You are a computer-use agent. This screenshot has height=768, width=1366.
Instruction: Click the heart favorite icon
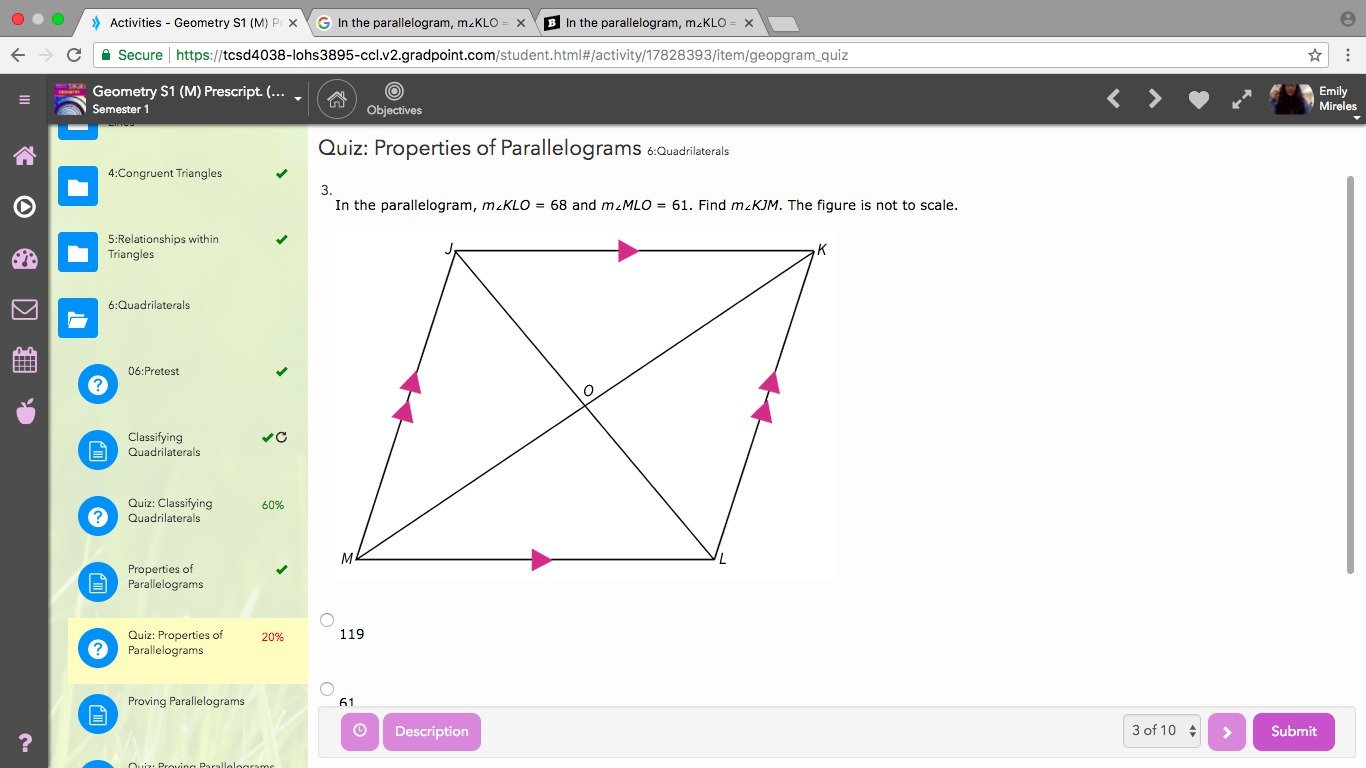pyautogui.click(x=1198, y=99)
